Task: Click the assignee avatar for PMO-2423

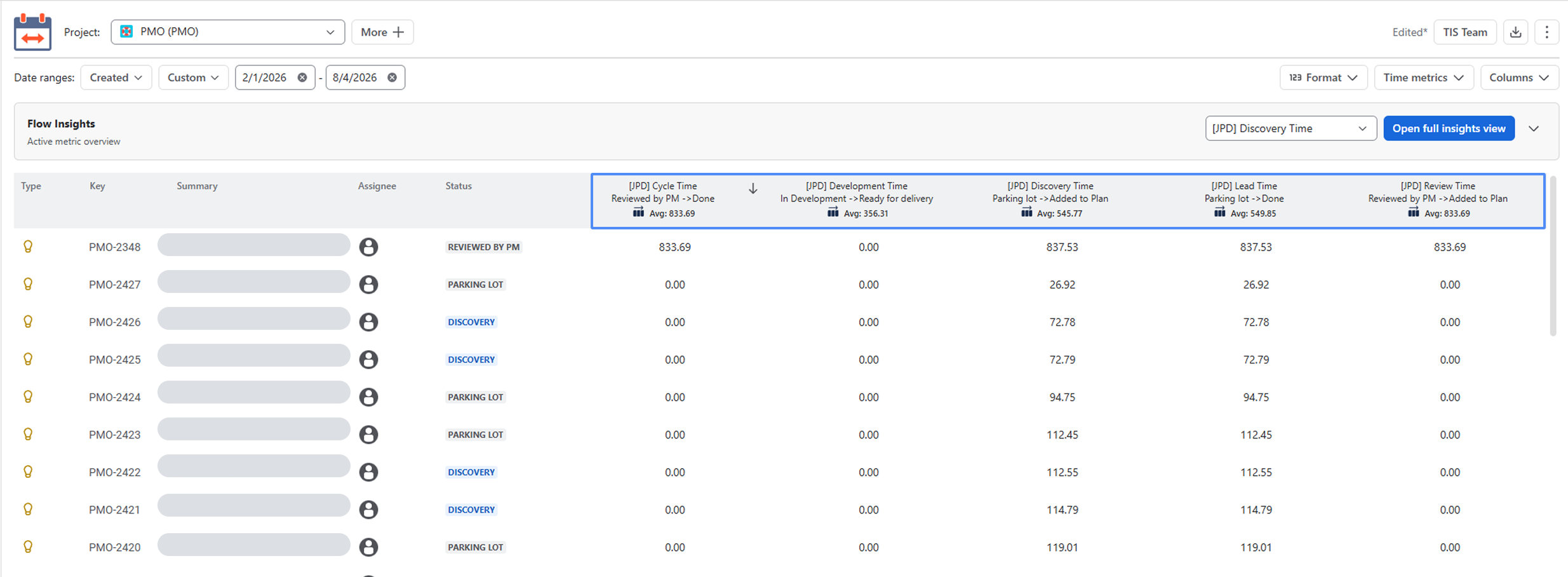Action: pos(368,434)
